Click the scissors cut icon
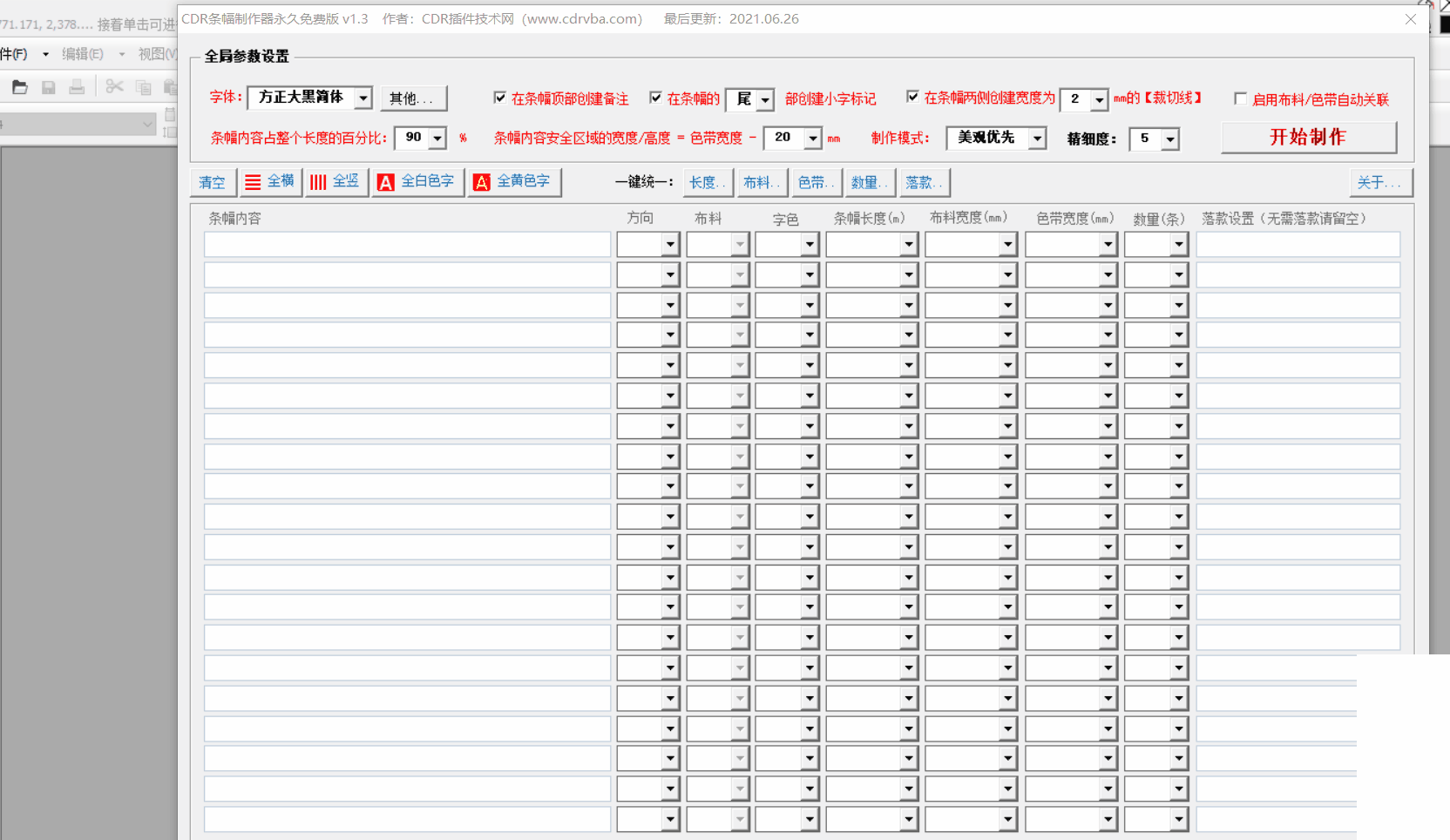Screen dimensions: 1450x840 point(114,87)
